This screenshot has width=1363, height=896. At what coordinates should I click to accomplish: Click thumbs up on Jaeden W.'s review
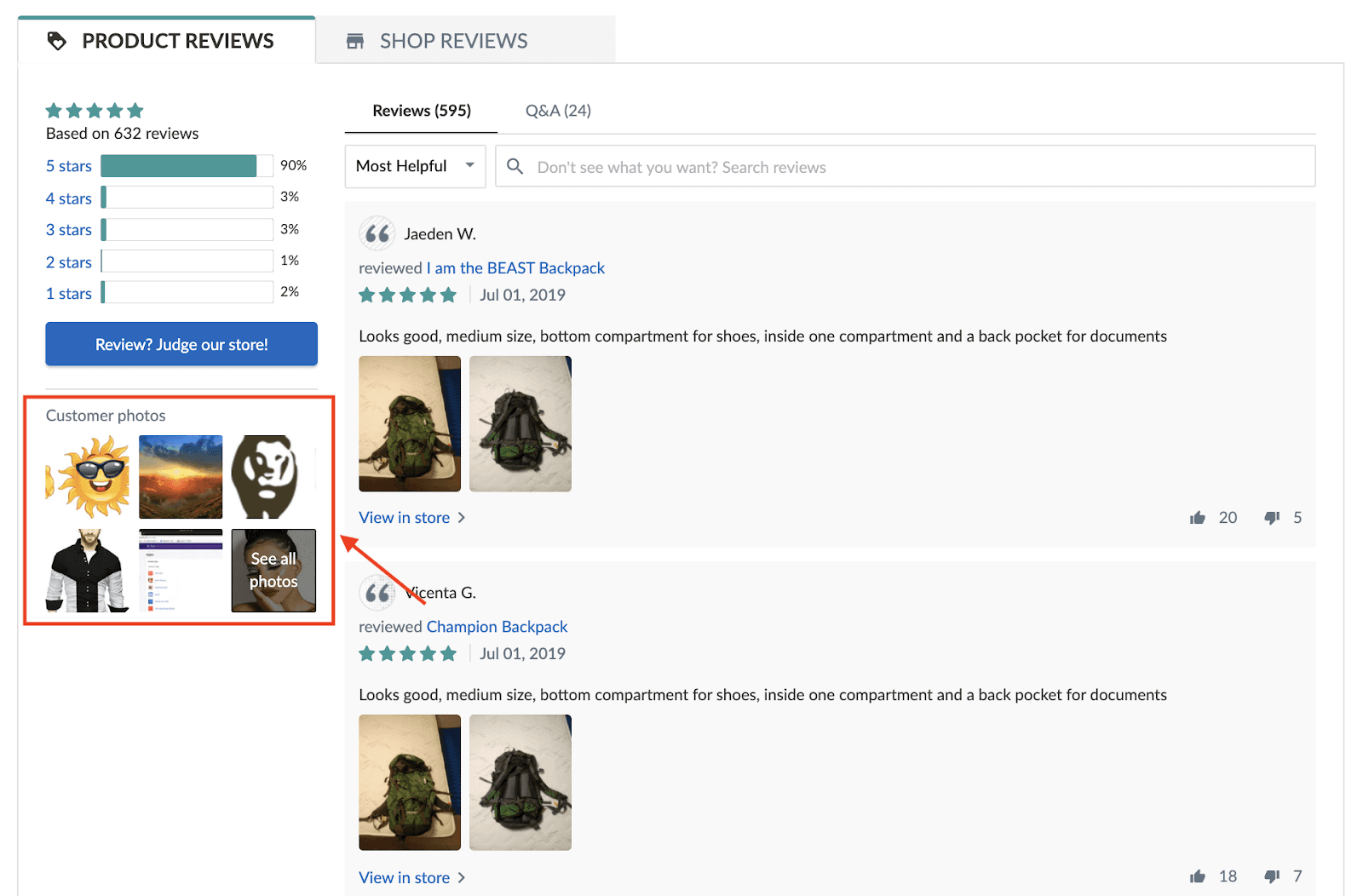pyautogui.click(x=1198, y=518)
